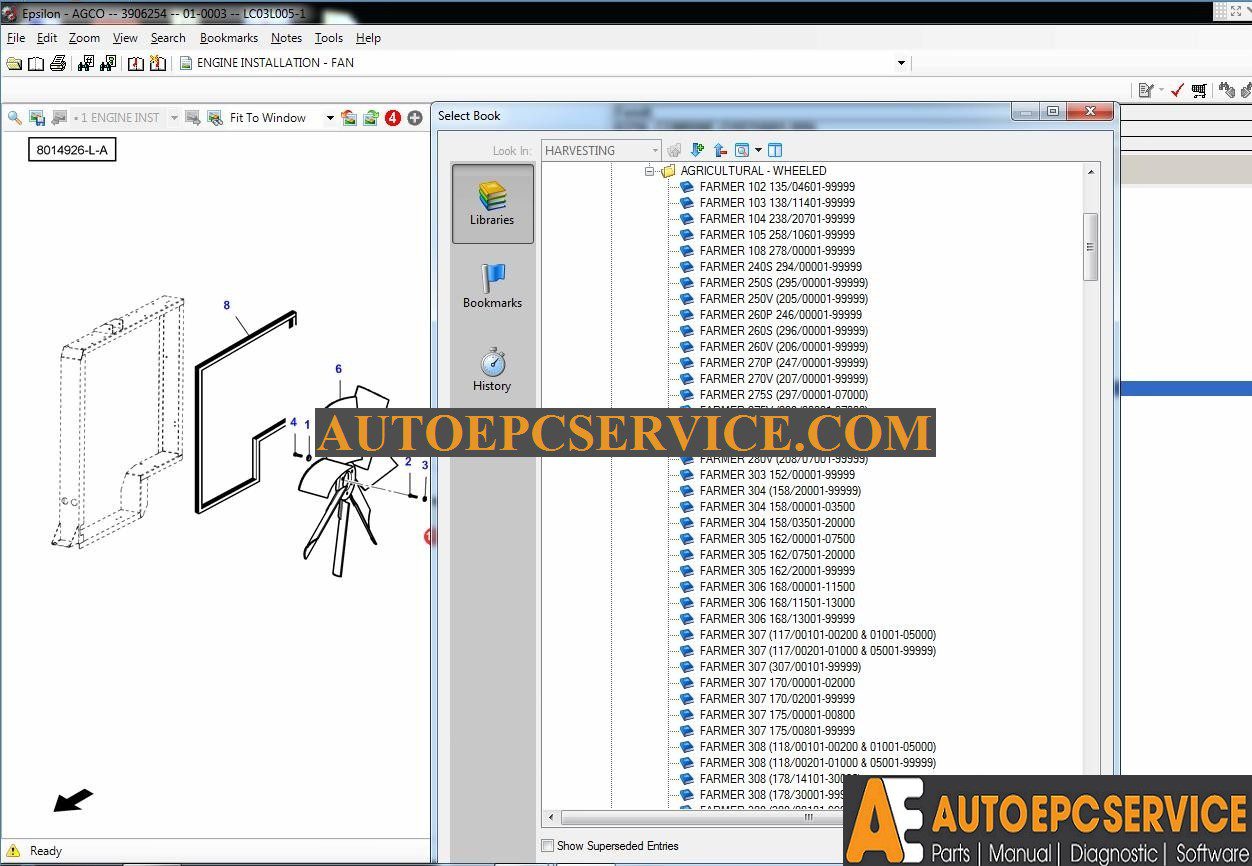
Task: Open book folder icon in main toolbar
Action: click(x=14, y=63)
